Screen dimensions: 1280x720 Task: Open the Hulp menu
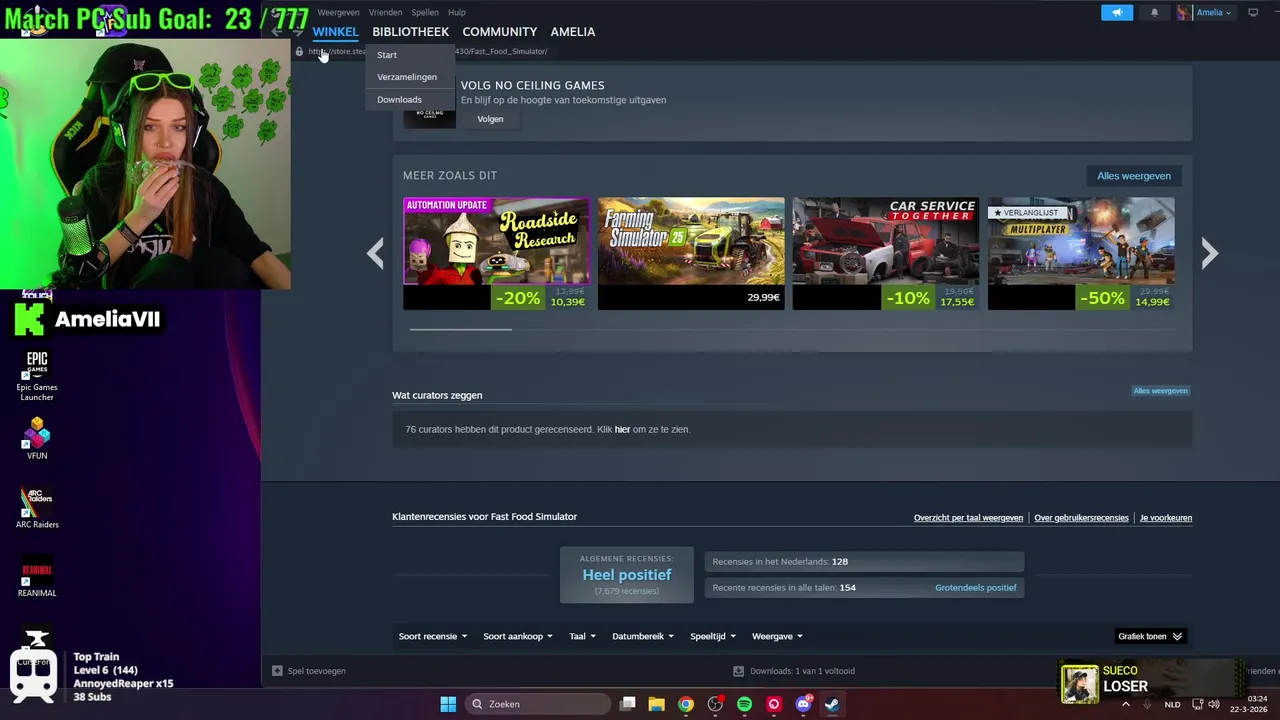pyautogui.click(x=457, y=12)
